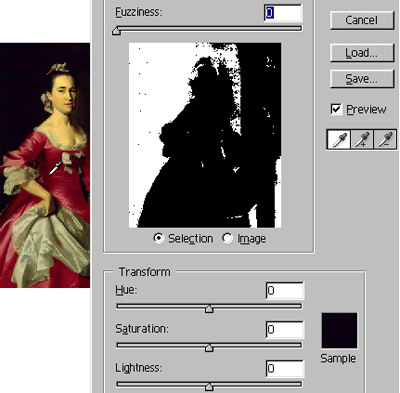Image resolution: width=400 pixels, height=393 pixels.
Task: Click the Saturation slider handle
Action: pos(209,348)
